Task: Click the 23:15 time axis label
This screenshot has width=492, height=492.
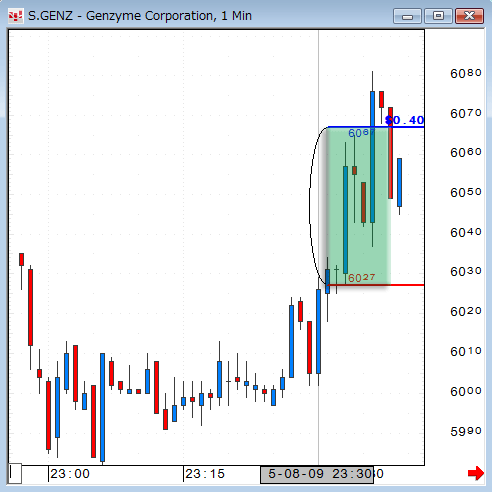Action: [x=205, y=474]
